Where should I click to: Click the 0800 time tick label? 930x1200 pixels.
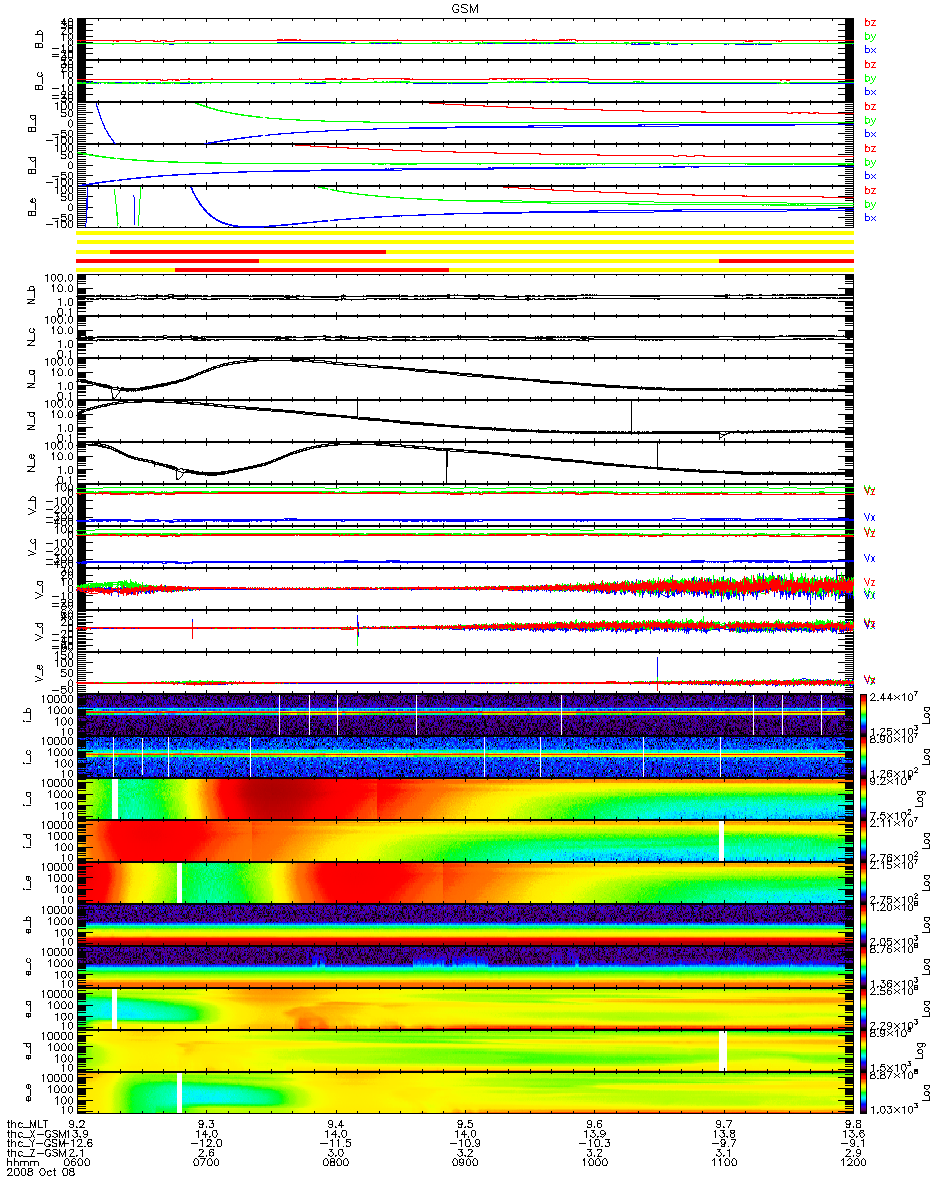pos(336,1163)
